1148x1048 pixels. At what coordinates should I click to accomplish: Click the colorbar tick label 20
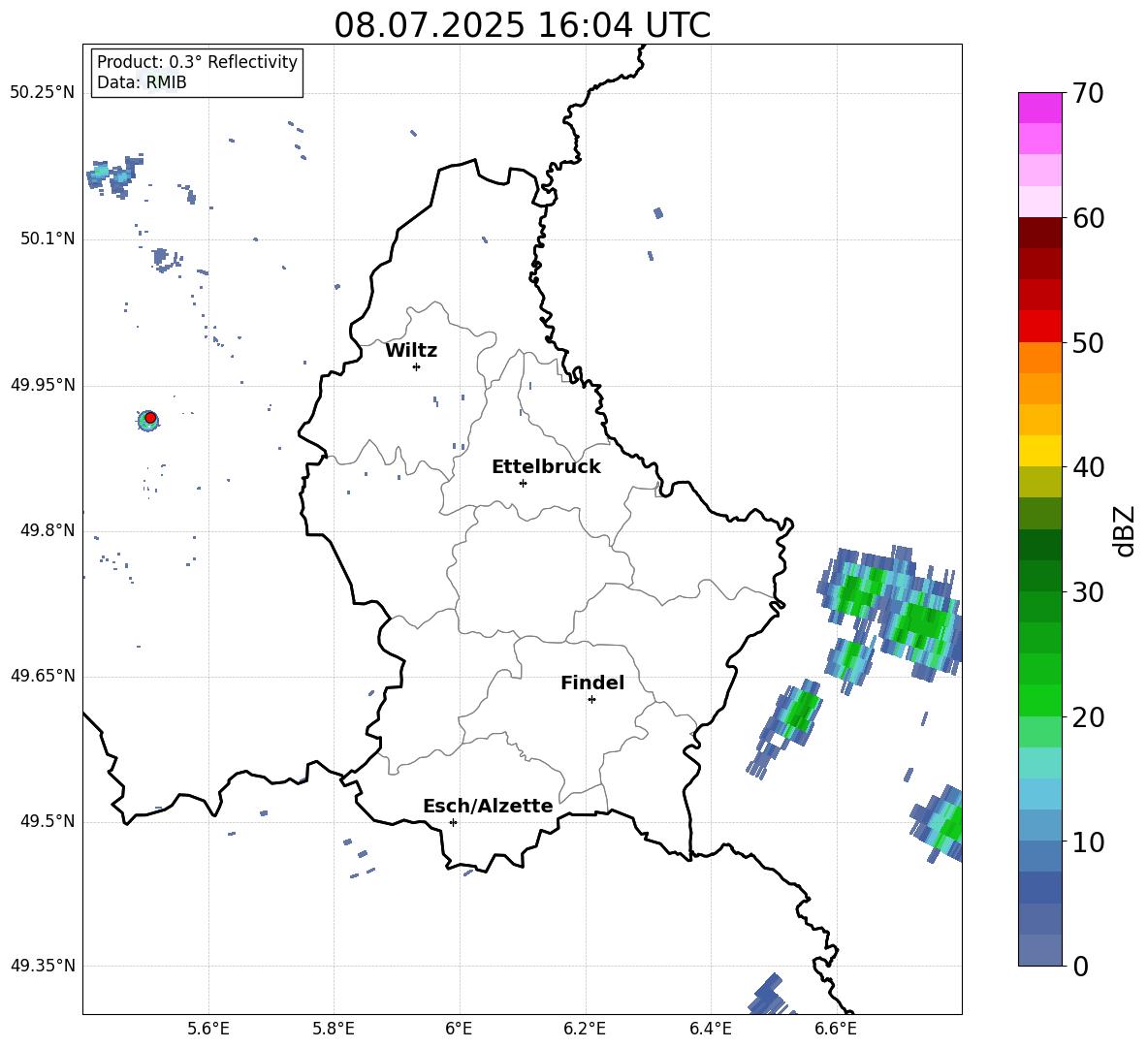(x=1087, y=717)
